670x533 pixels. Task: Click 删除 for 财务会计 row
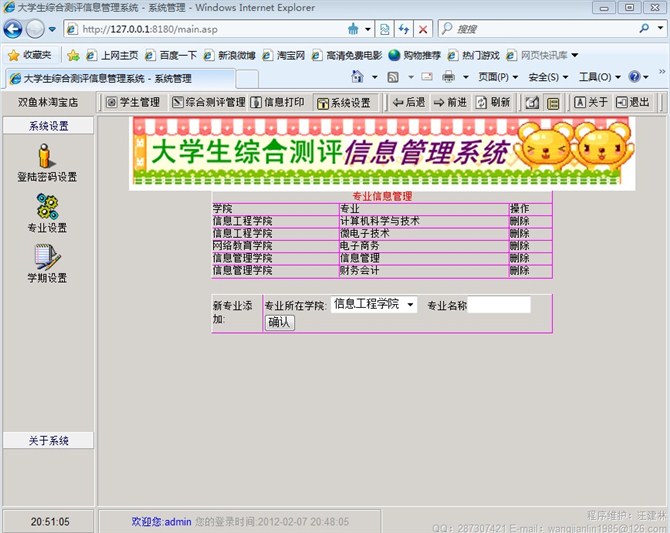coord(519,270)
